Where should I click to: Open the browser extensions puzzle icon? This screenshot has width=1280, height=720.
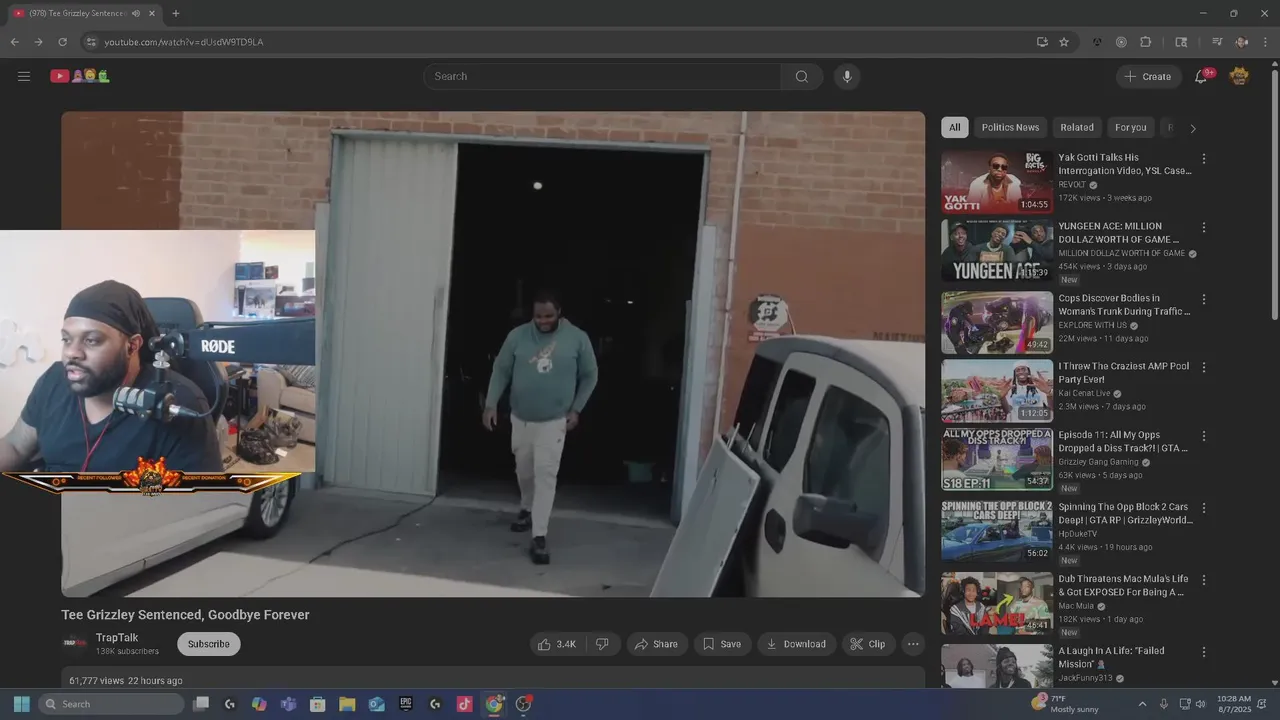pos(1146,42)
